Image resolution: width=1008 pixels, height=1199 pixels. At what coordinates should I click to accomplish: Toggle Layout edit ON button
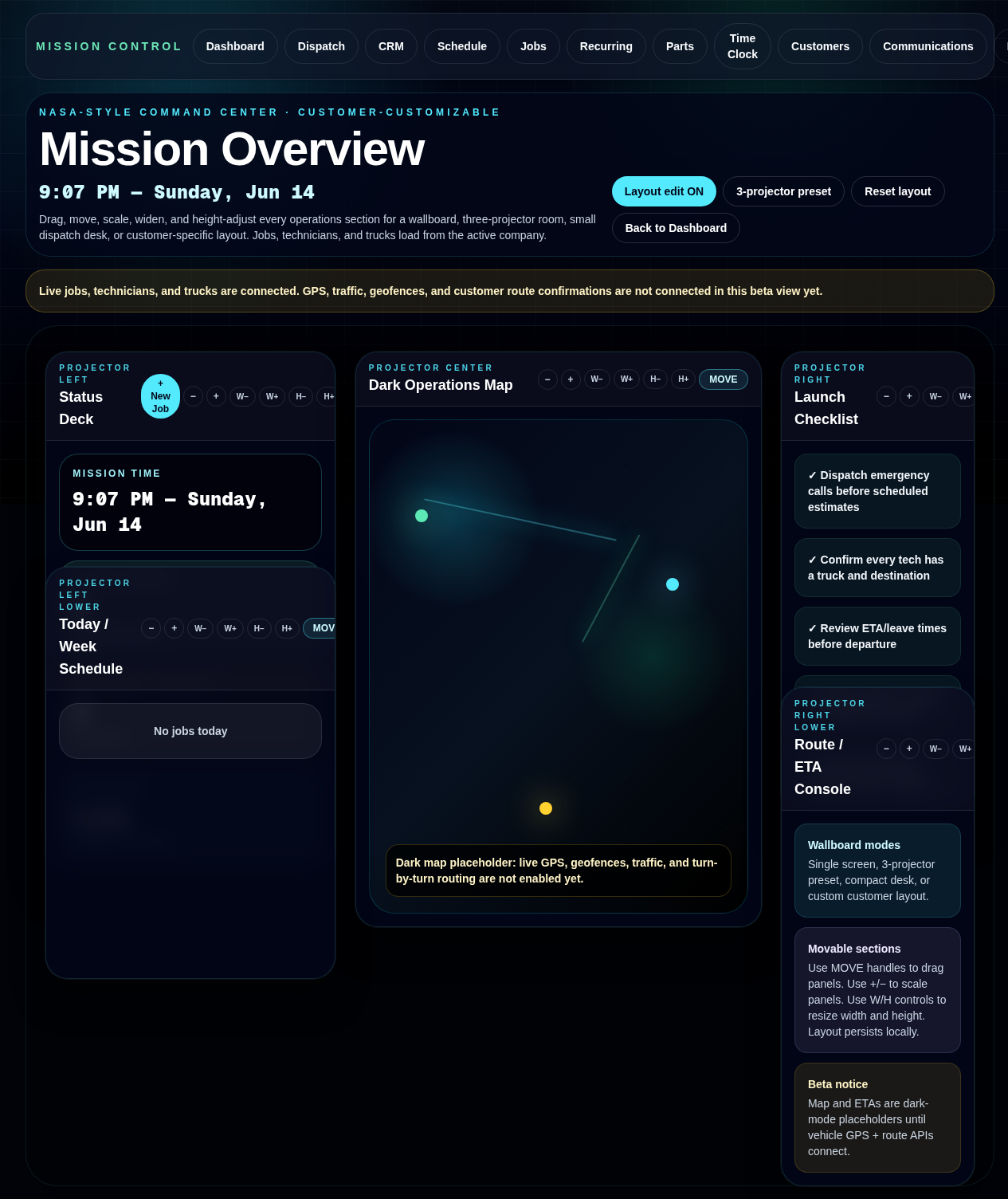click(x=664, y=191)
